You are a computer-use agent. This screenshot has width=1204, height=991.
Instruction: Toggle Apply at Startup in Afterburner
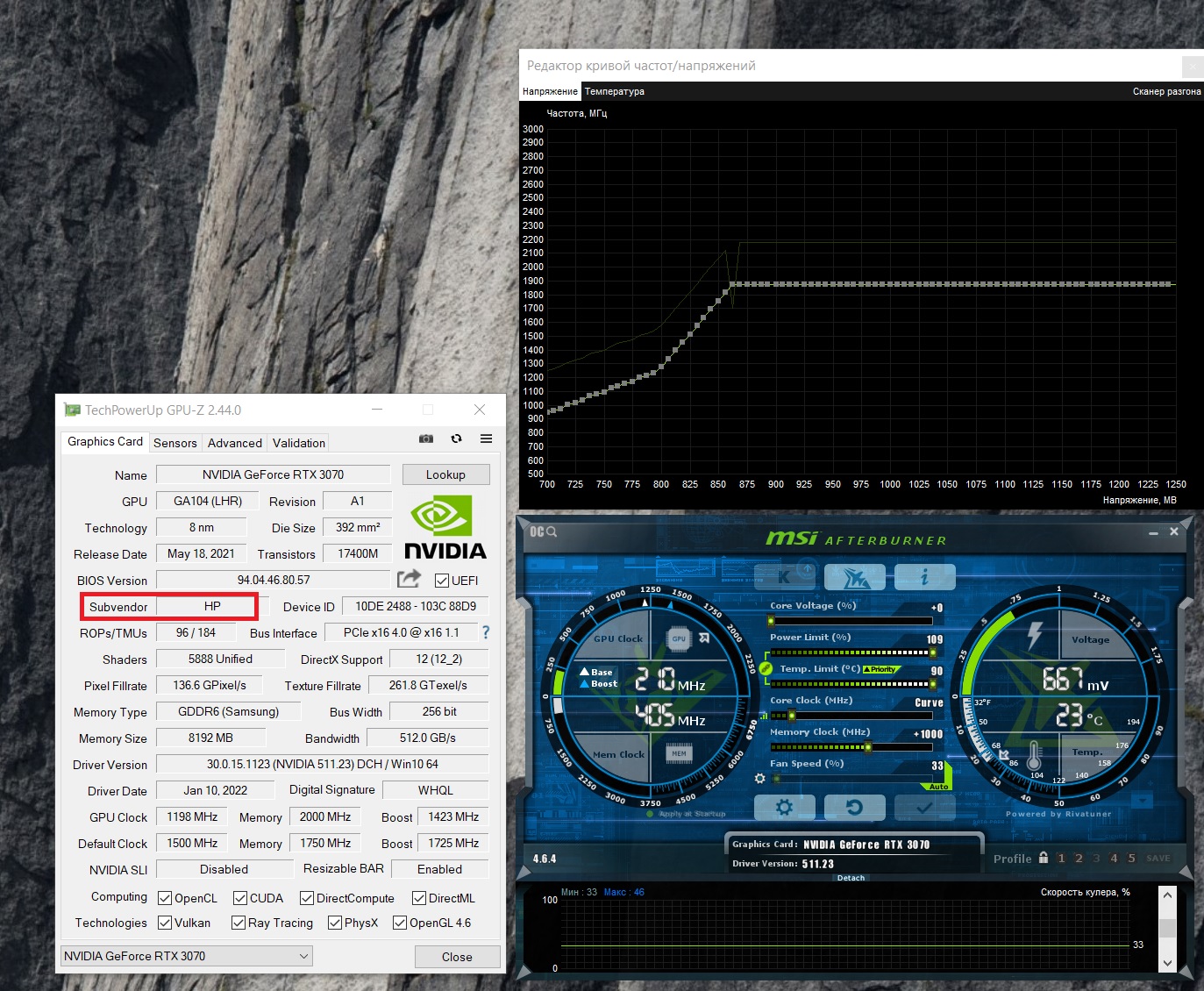[x=687, y=814]
